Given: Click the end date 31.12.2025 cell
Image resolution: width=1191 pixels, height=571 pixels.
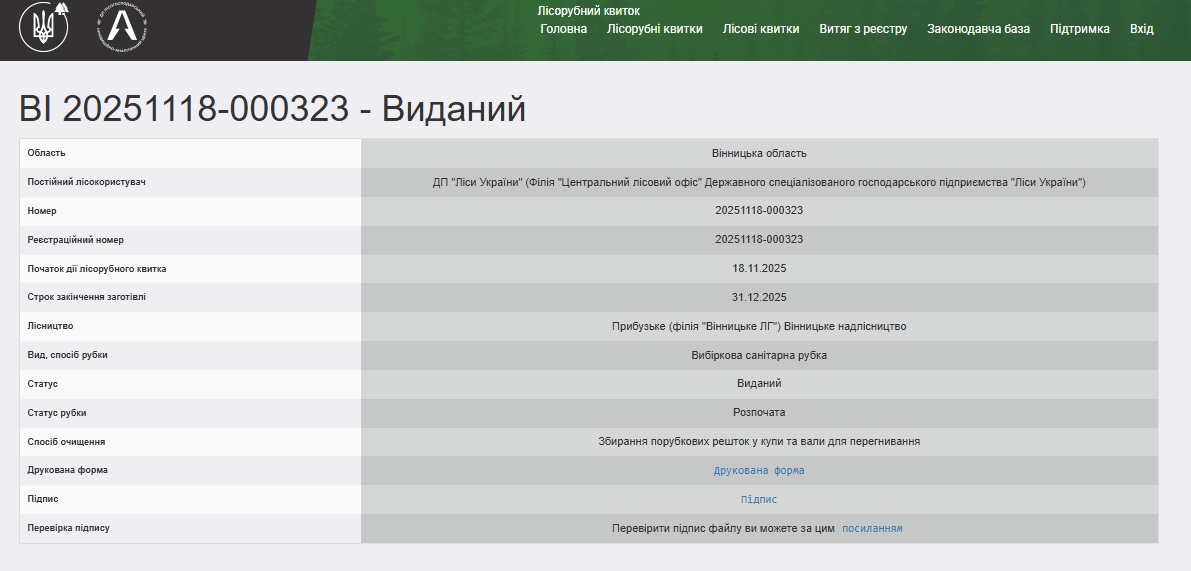Looking at the screenshot, I should [759, 298].
